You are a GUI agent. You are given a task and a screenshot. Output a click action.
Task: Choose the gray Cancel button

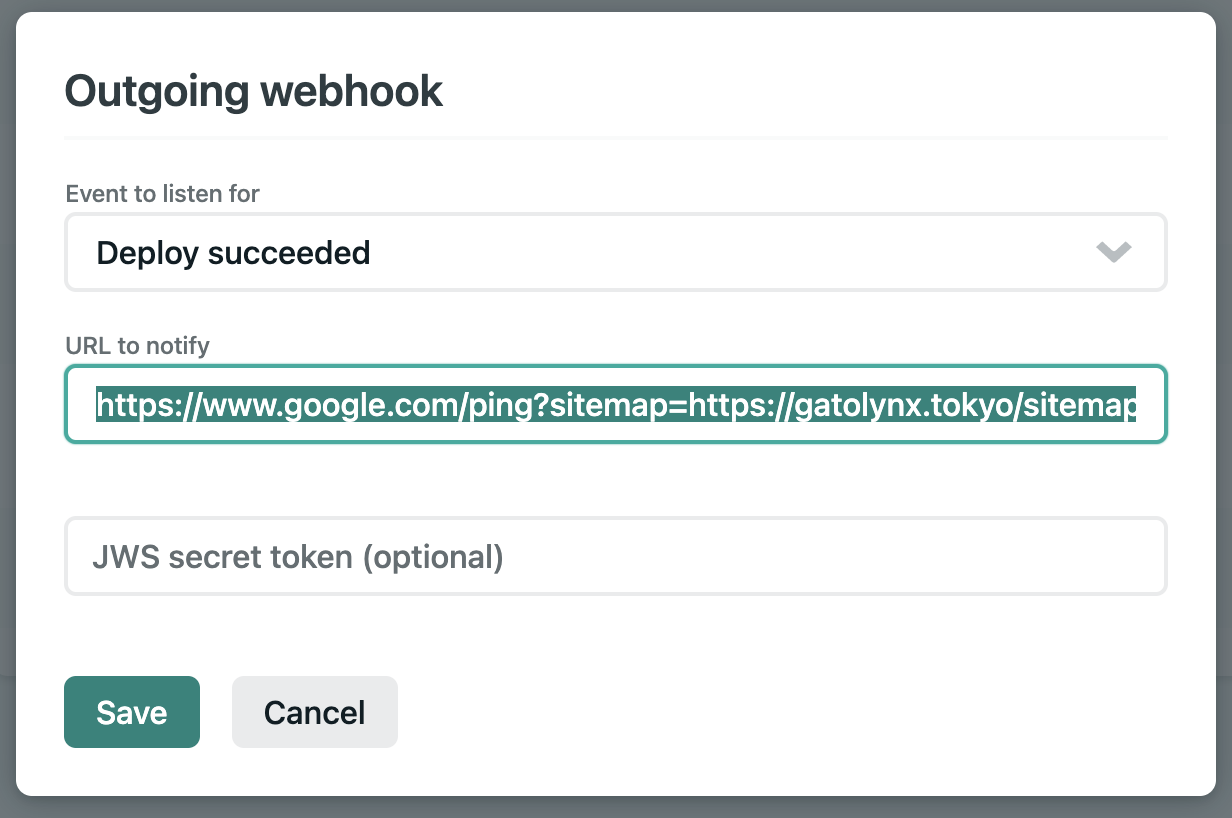click(x=315, y=712)
